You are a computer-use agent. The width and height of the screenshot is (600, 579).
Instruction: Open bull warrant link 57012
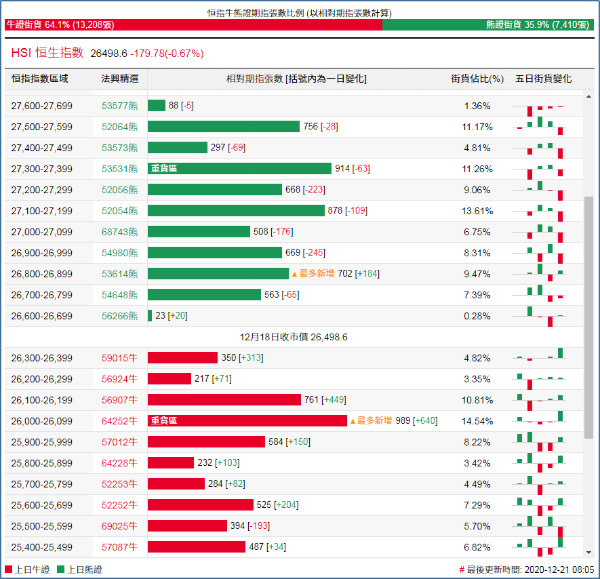pyautogui.click(x=119, y=442)
